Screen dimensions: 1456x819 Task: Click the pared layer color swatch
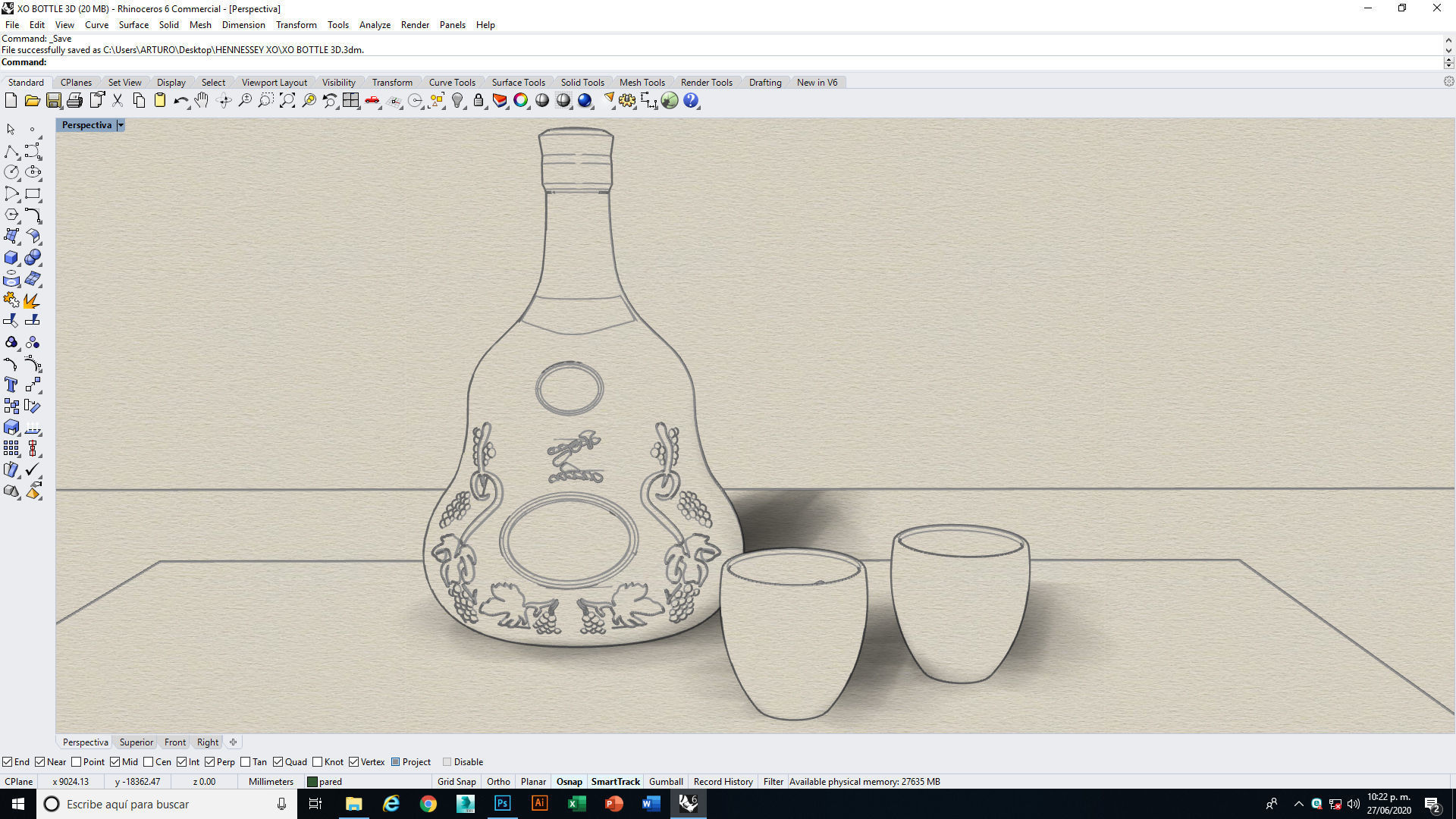coord(312,782)
